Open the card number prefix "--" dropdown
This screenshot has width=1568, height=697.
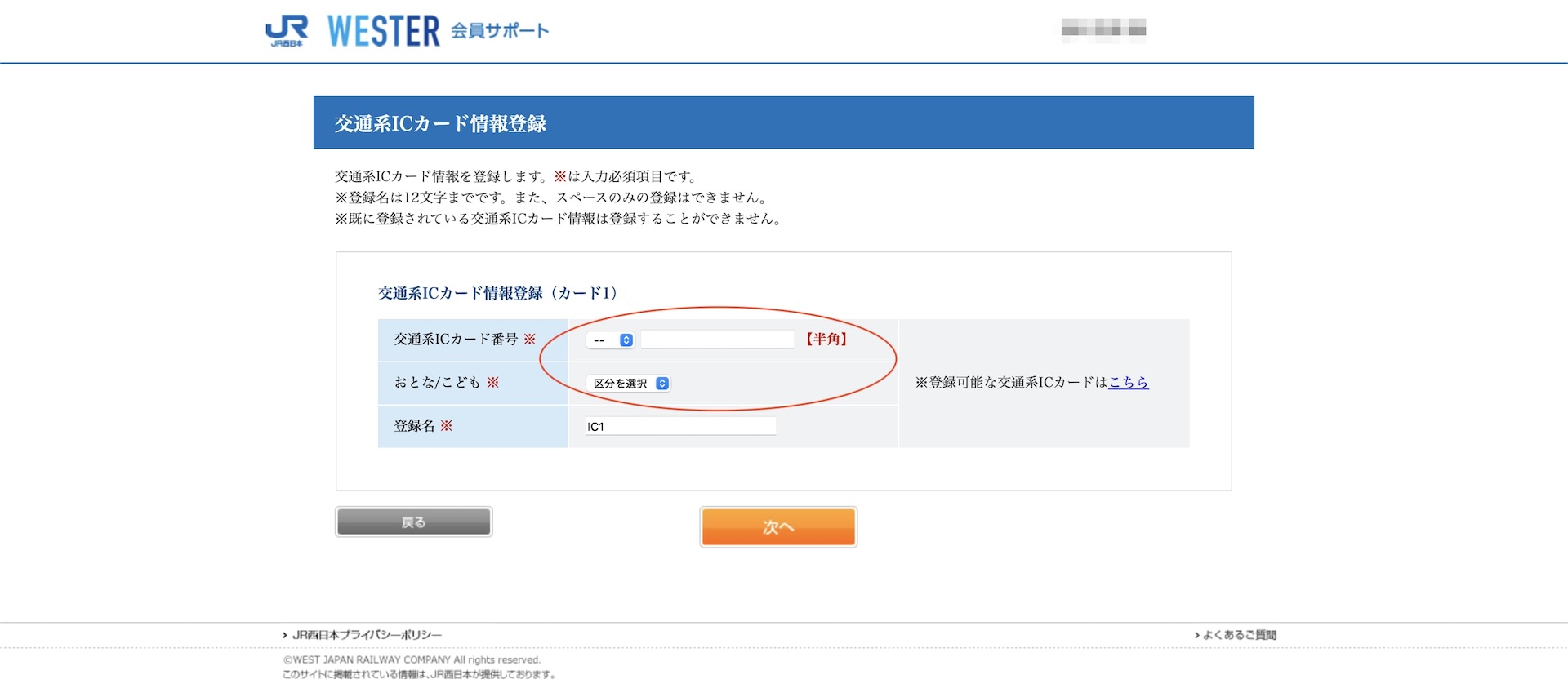click(610, 340)
